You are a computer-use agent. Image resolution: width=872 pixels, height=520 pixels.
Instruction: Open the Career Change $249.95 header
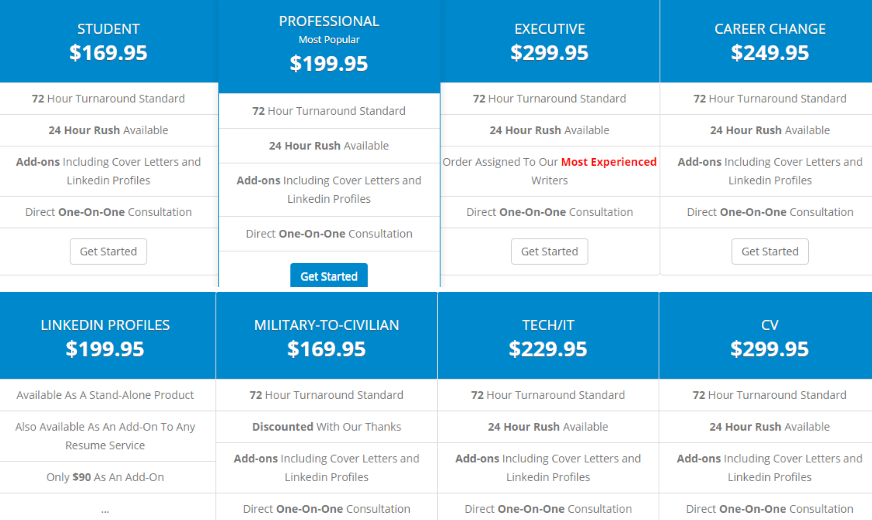(770, 41)
